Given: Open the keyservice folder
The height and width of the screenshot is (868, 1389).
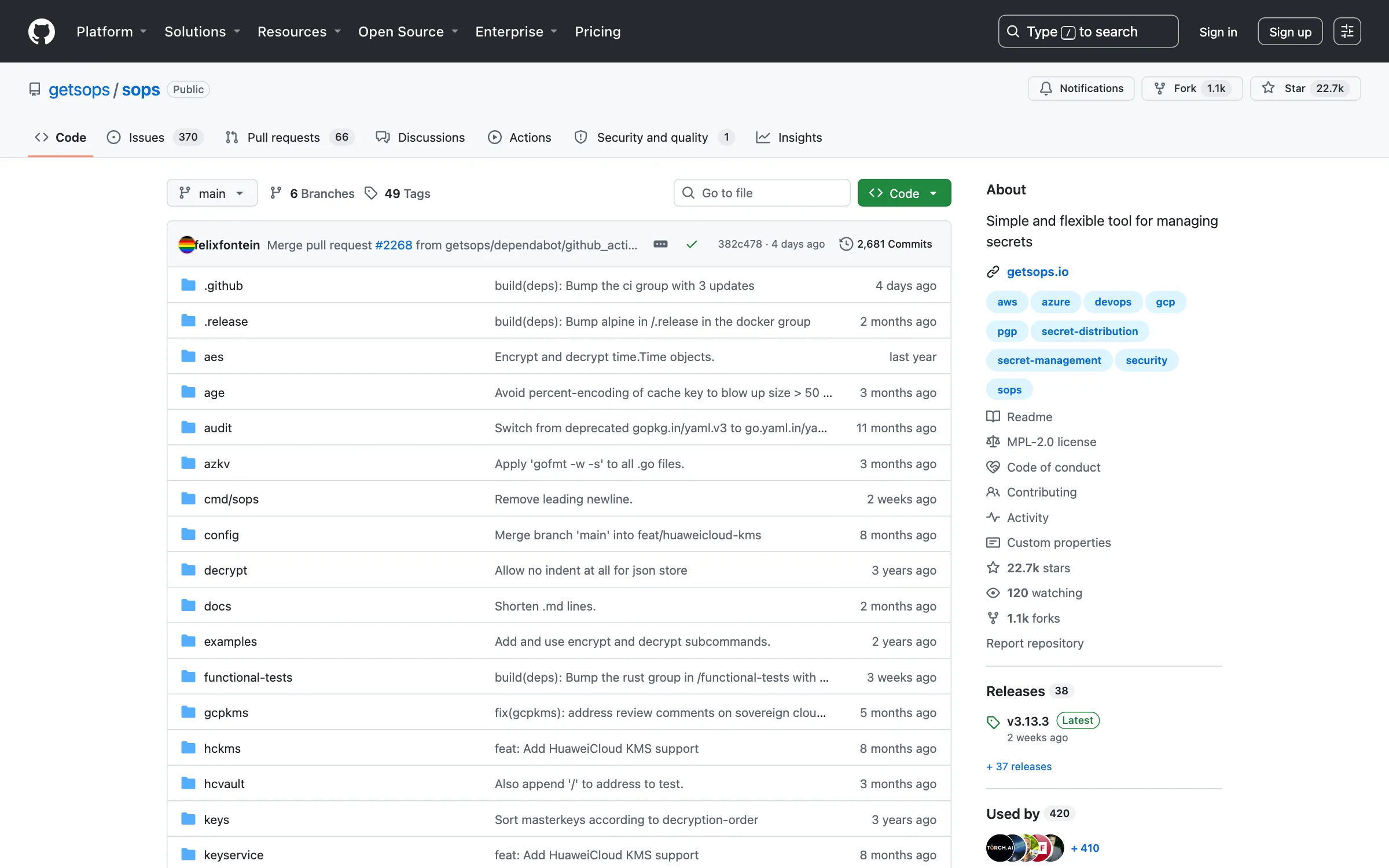Looking at the screenshot, I should pyautogui.click(x=233, y=855).
